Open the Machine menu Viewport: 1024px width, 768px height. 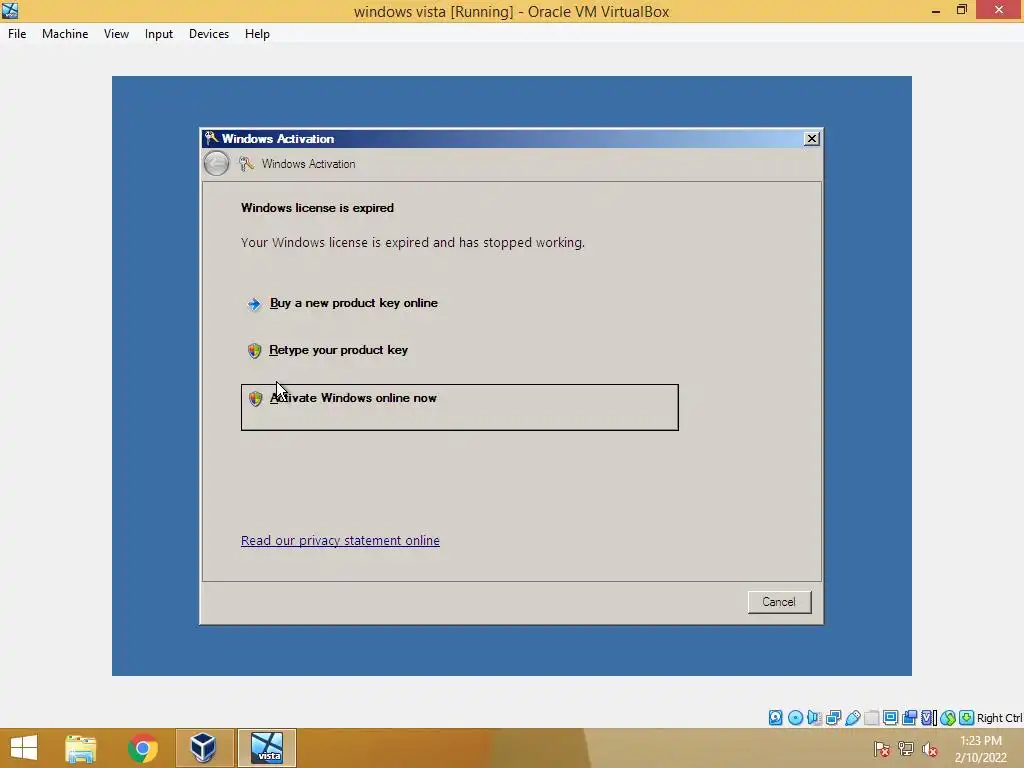tap(65, 34)
